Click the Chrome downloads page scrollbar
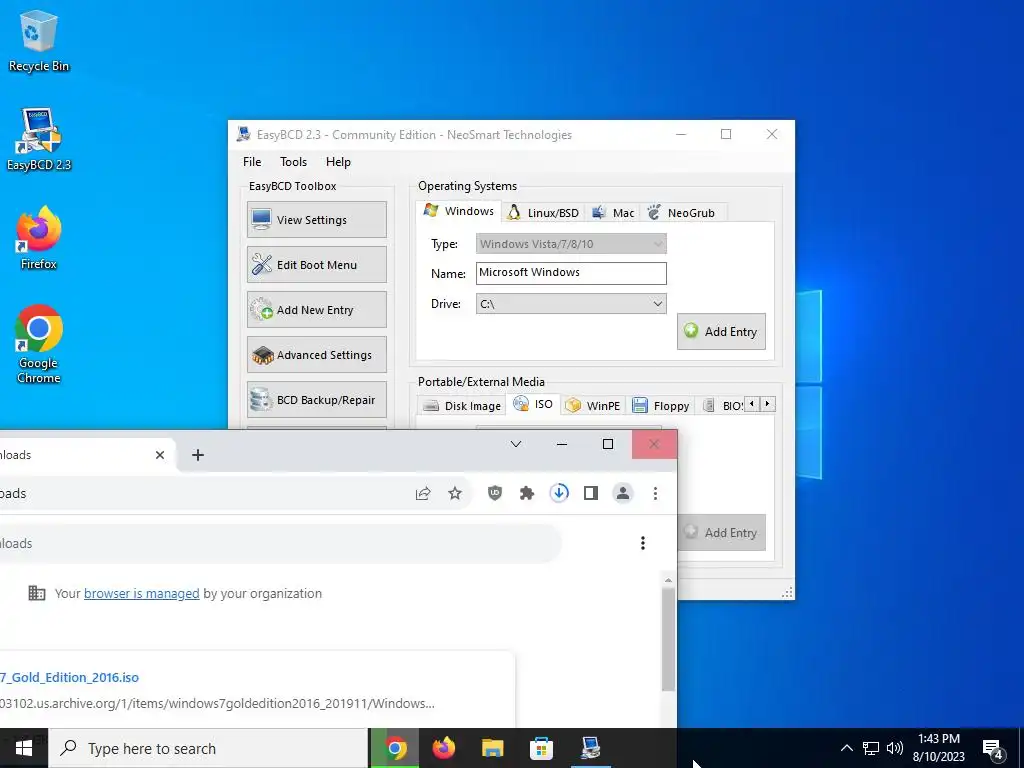1024x768 pixels. 668,639
